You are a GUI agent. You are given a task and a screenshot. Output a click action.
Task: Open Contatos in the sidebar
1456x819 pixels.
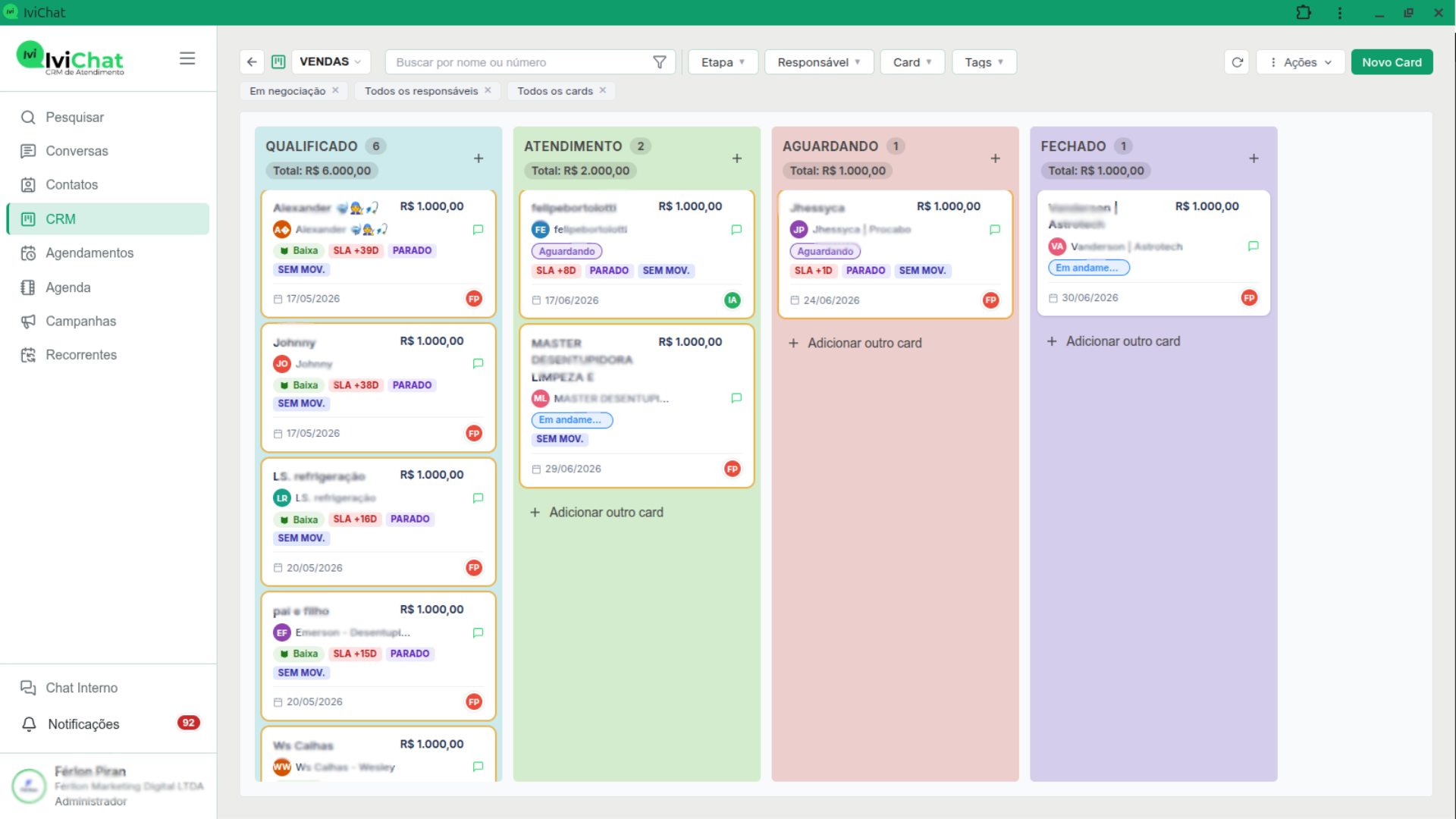108,185
